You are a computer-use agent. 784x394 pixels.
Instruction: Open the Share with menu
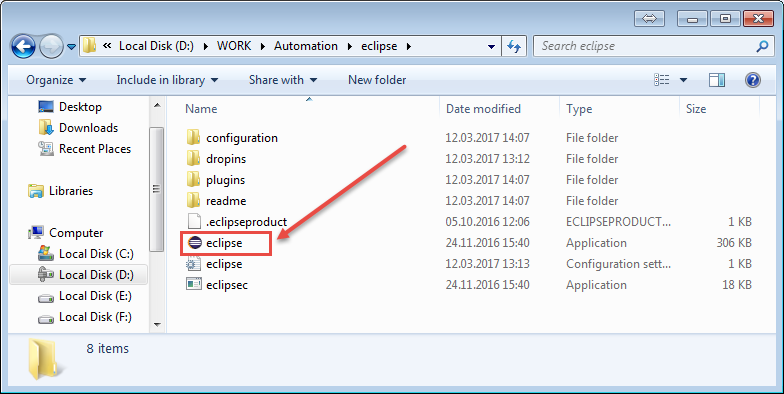click(x=283, y=80)
